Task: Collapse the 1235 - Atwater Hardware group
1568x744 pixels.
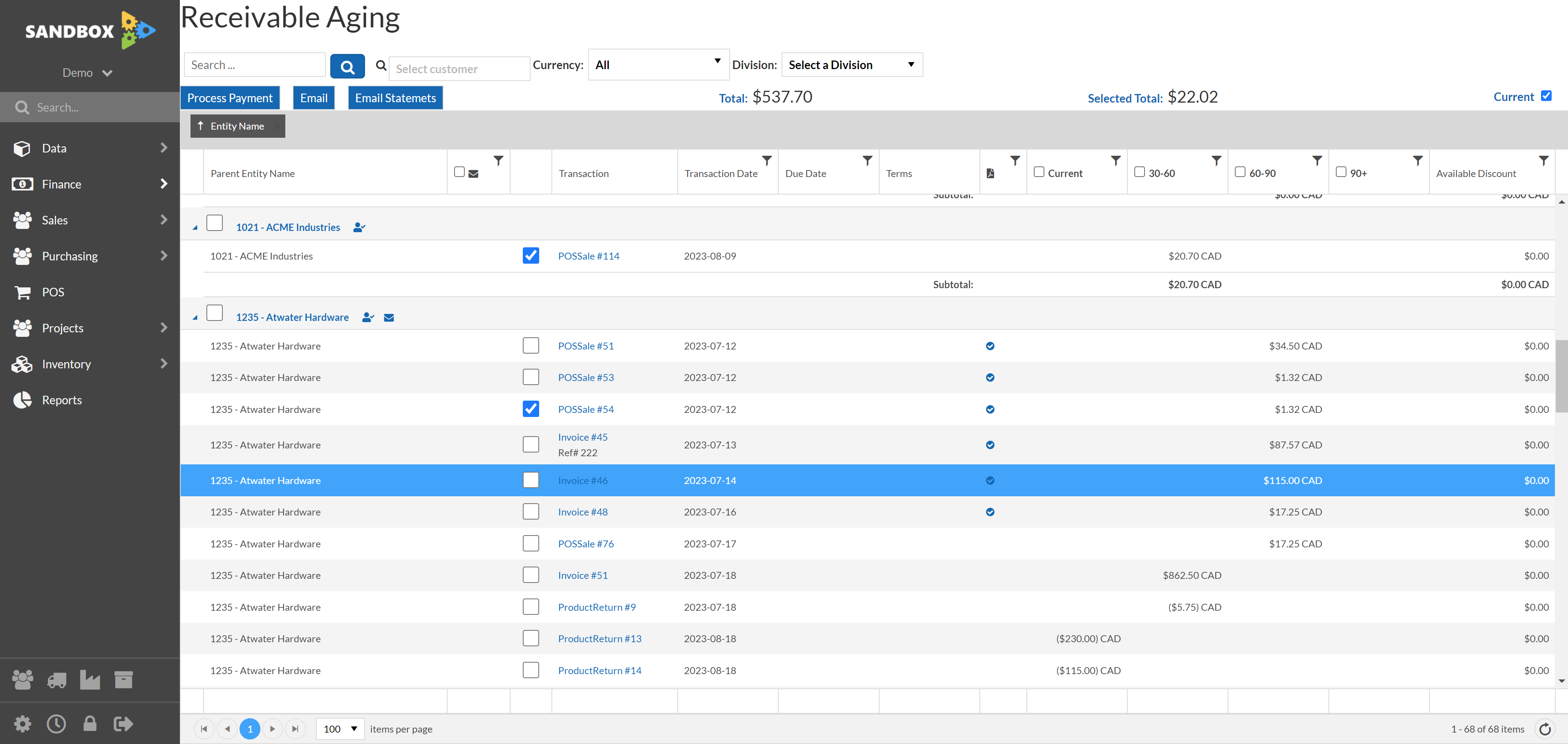Action: (195, 318)
